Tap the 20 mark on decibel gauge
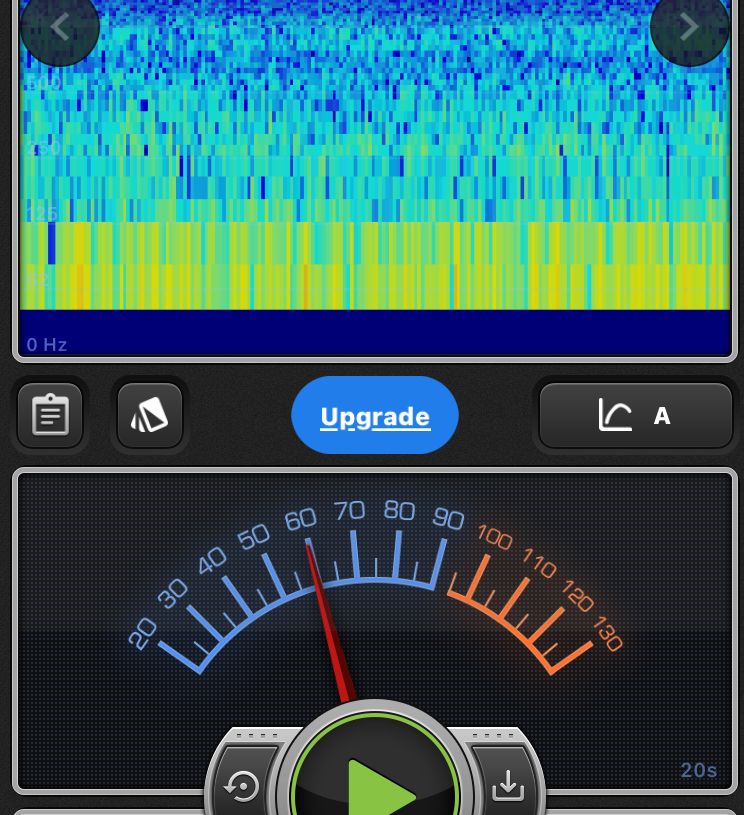 (x=143, y=632)
